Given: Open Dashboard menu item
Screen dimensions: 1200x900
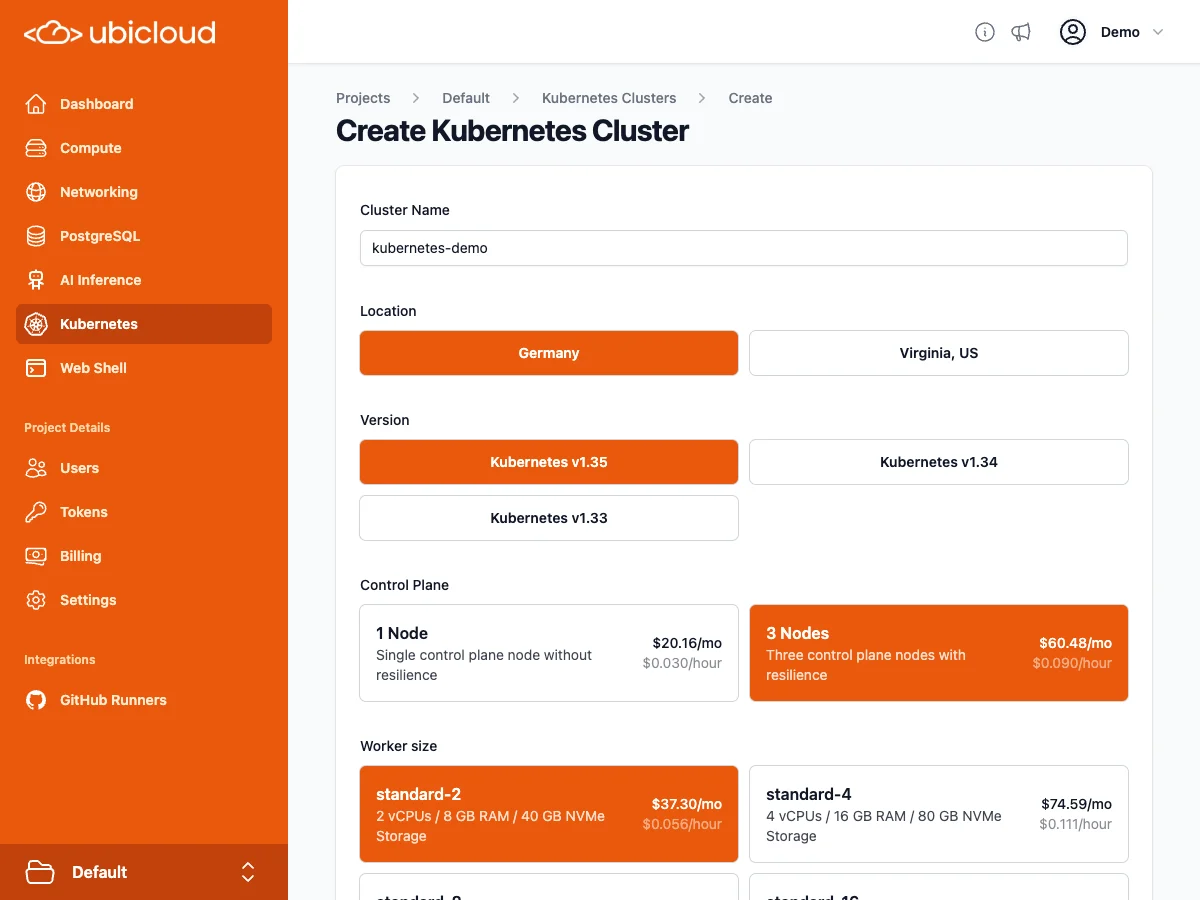Looking at the screenshot, I should click(144, 104).
